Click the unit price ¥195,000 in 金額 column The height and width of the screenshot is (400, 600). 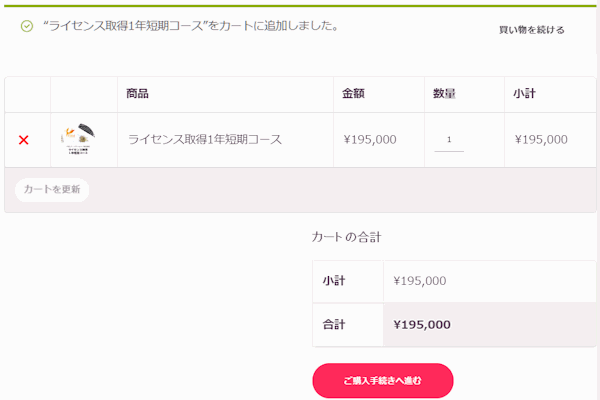point(370,140)
